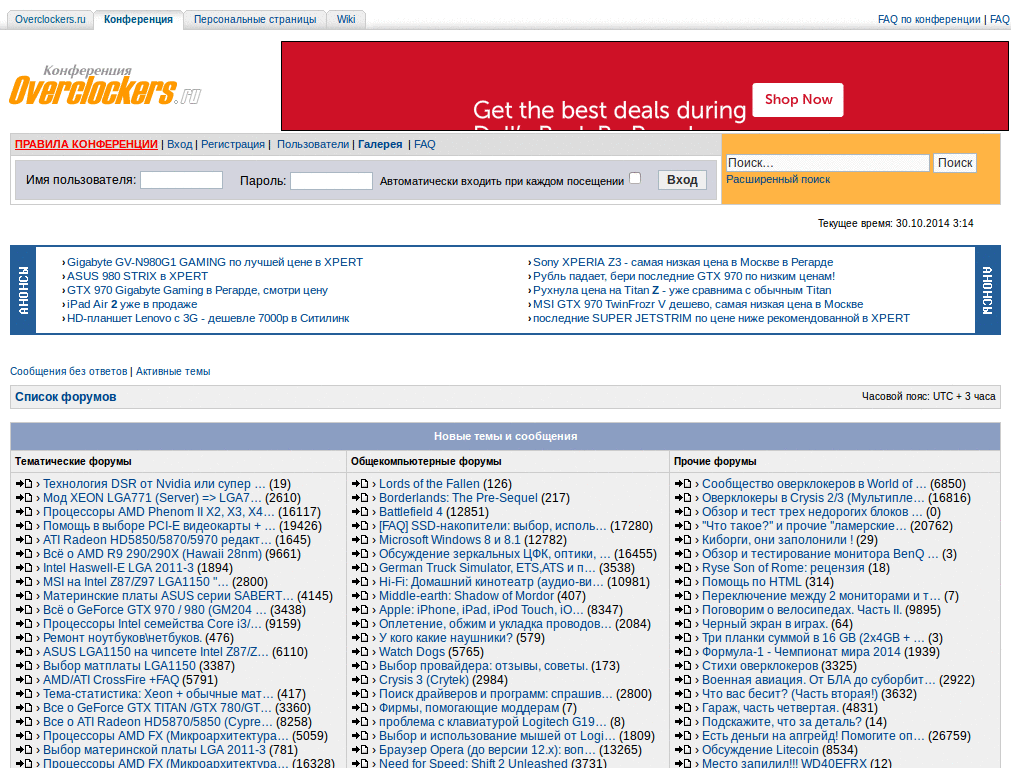The image size is (1024, 768).
Task: Open 'iPad Air 2 уже в продаже' announcement
Action: point(132,304)
